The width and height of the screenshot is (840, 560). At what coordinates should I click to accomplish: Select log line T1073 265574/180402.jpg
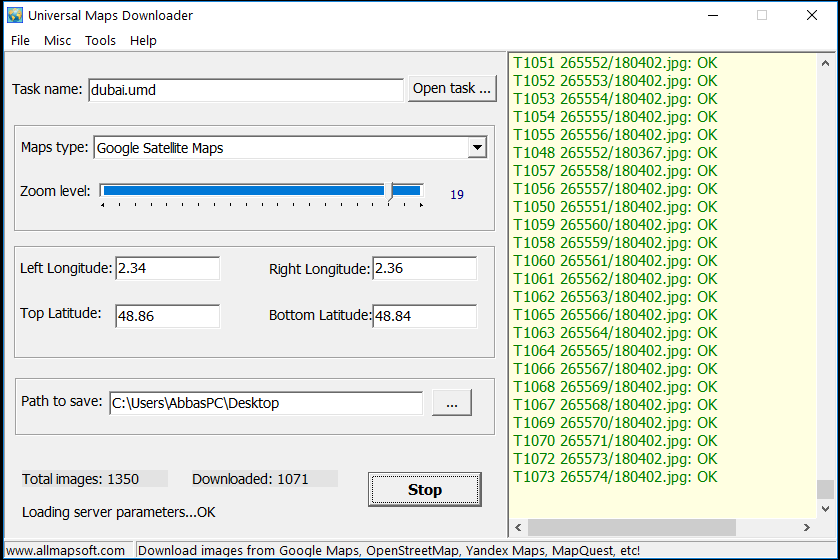coord(615,477)
